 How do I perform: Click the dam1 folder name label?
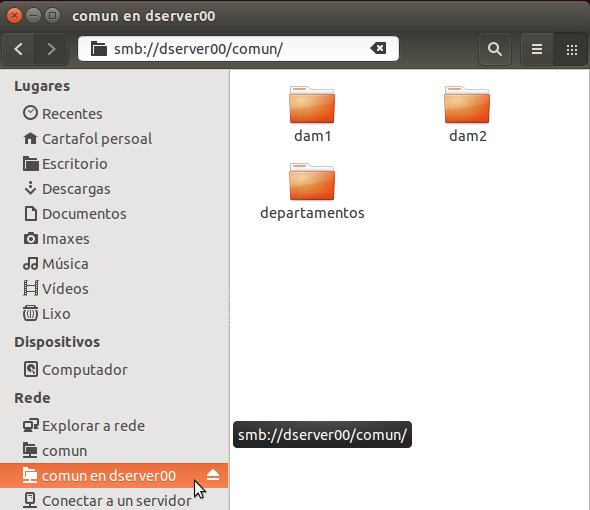tap(313, 136)
